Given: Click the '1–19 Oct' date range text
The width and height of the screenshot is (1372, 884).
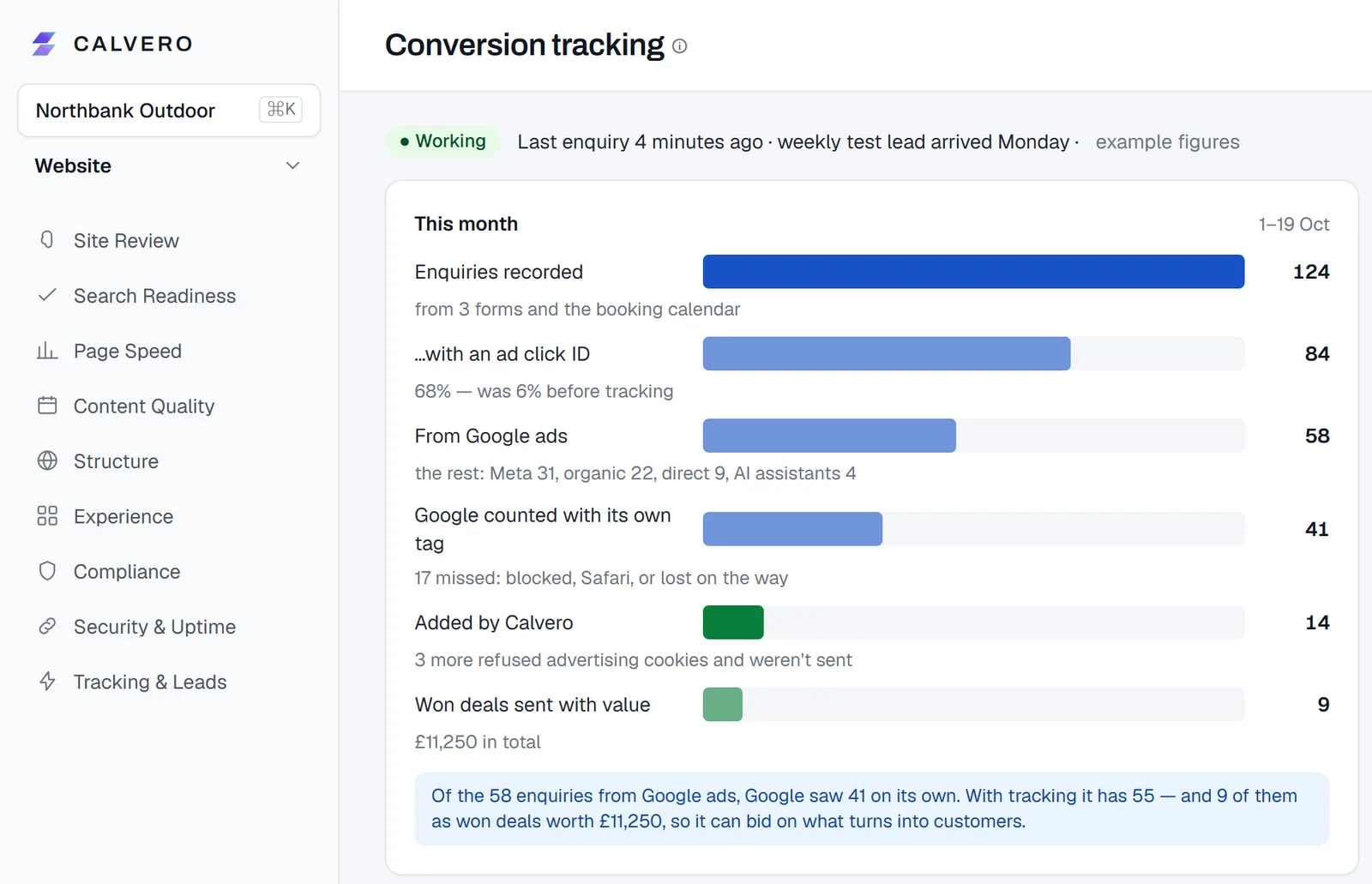Looking at the screenshot, I should (x=1294, y=225).
